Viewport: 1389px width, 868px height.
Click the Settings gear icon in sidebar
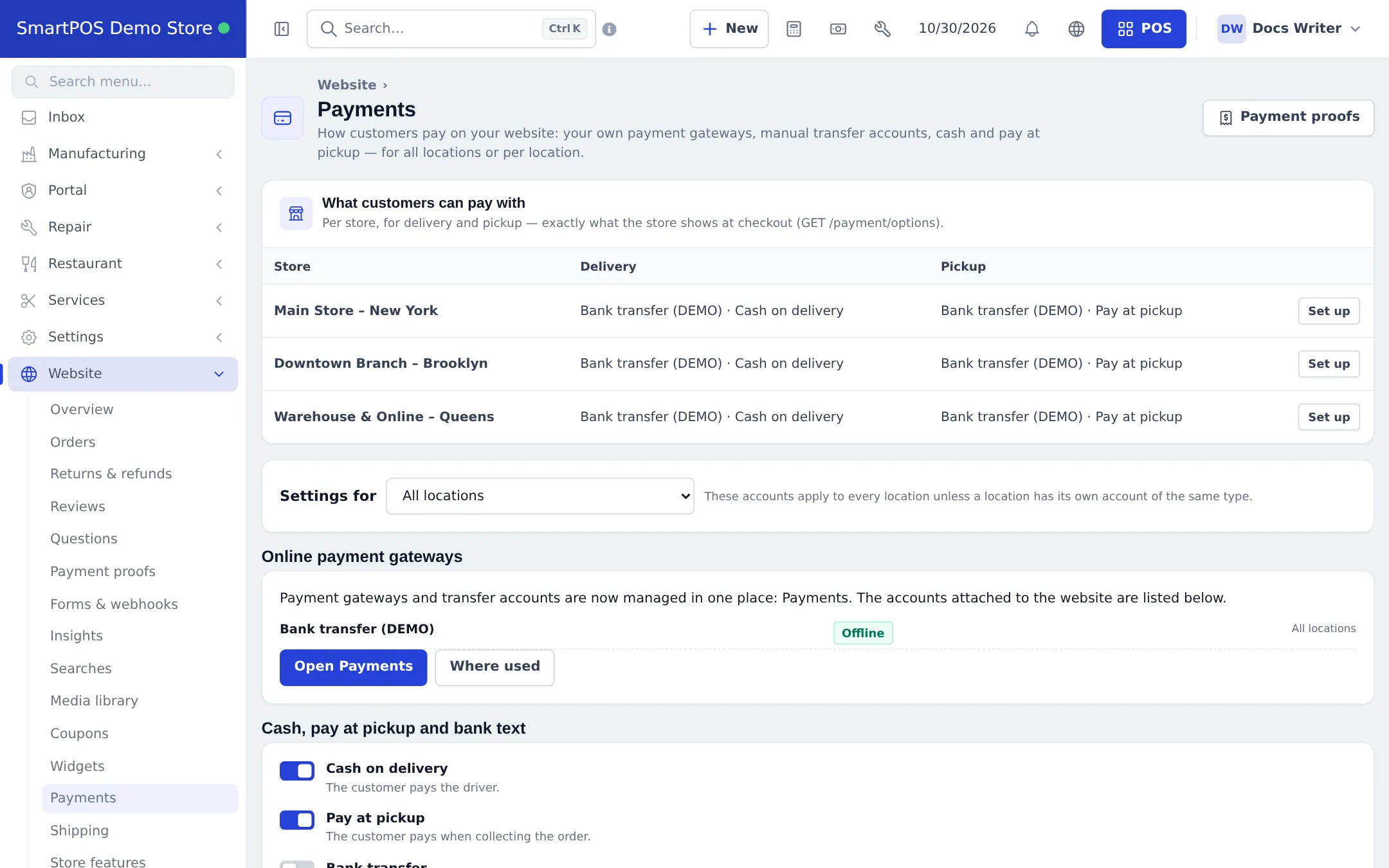(29, 338)
